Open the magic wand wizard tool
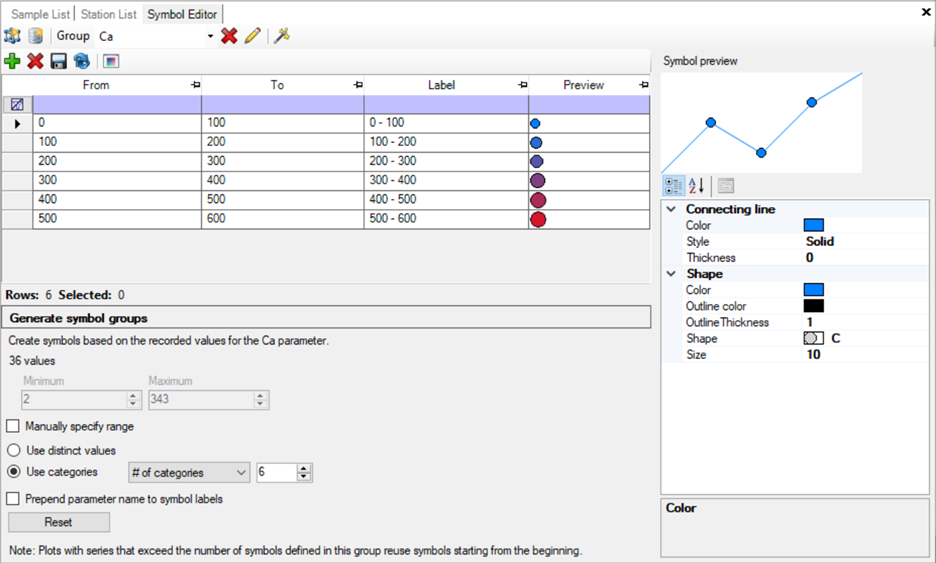Viewport: 936px width, 563px height. 282,36
